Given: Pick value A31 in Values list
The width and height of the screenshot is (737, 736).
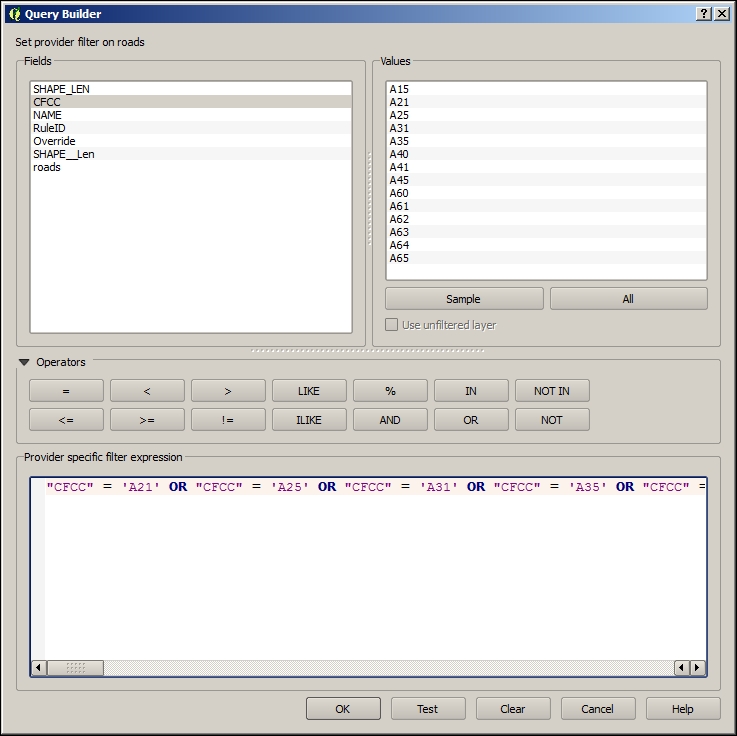Looking at the screenshot, I should click(547, 128).
